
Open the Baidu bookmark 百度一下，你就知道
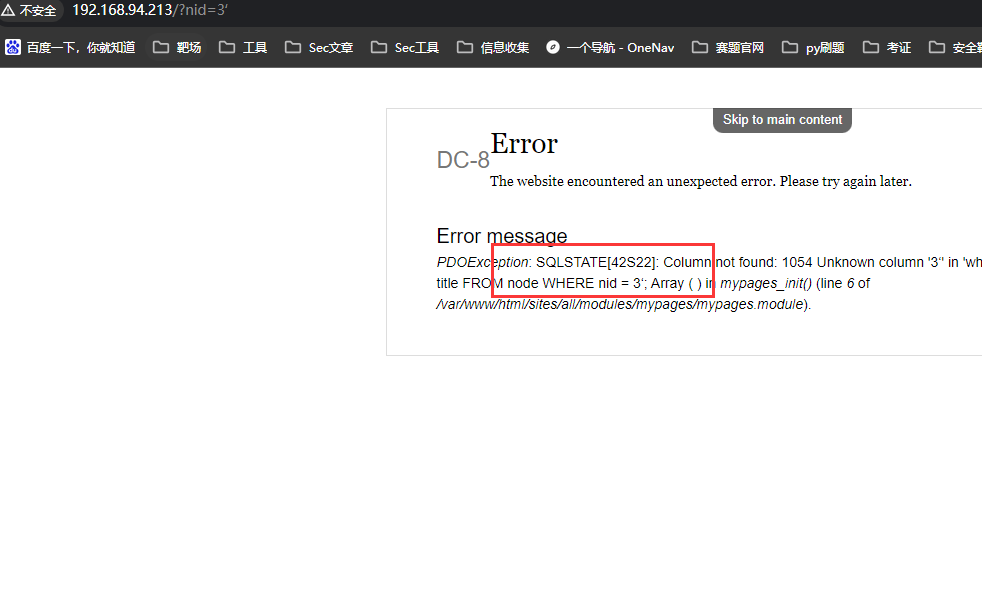[x=71, y=48]
